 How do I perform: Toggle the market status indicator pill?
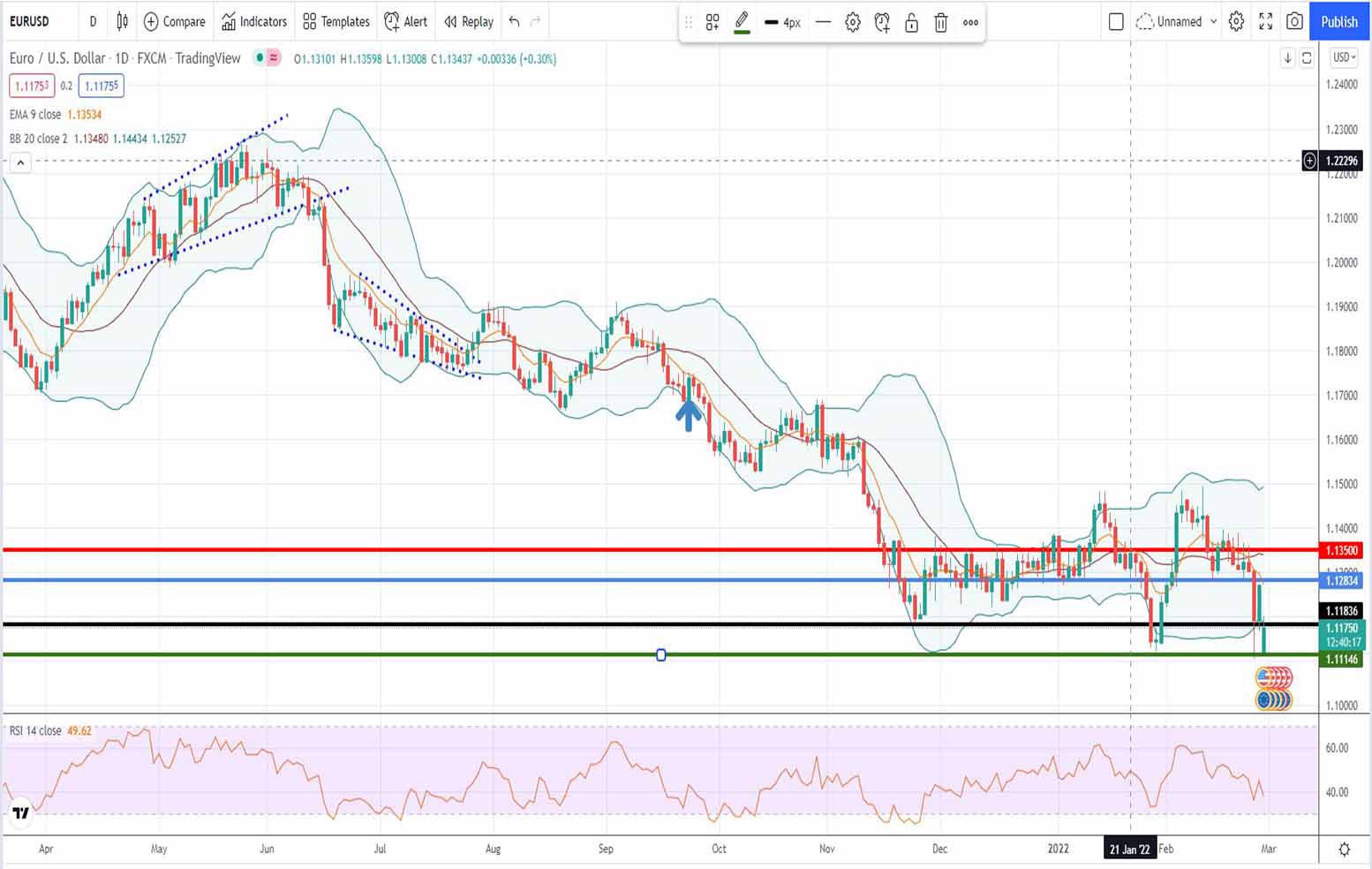coord(267,58)
